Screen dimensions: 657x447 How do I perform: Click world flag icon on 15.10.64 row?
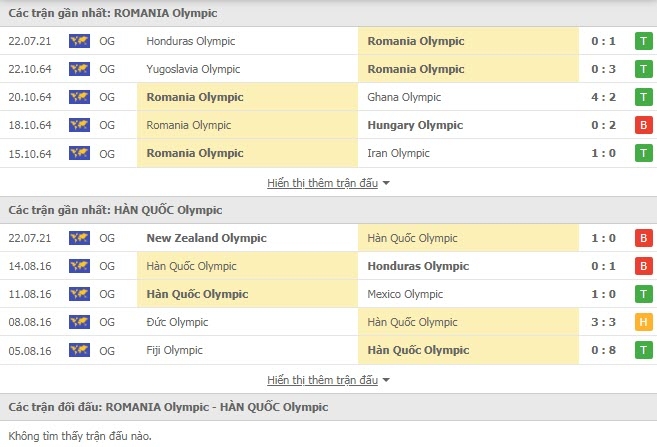tap(79, 153)
